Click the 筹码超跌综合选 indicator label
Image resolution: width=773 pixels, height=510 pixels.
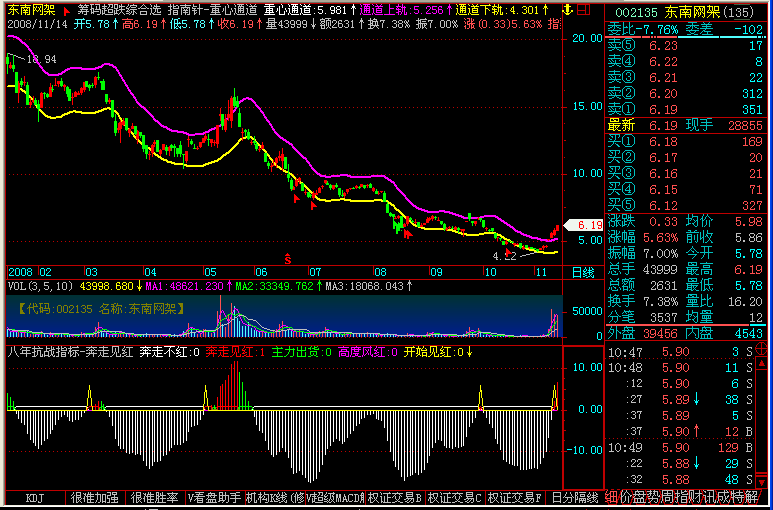[120, 10]
